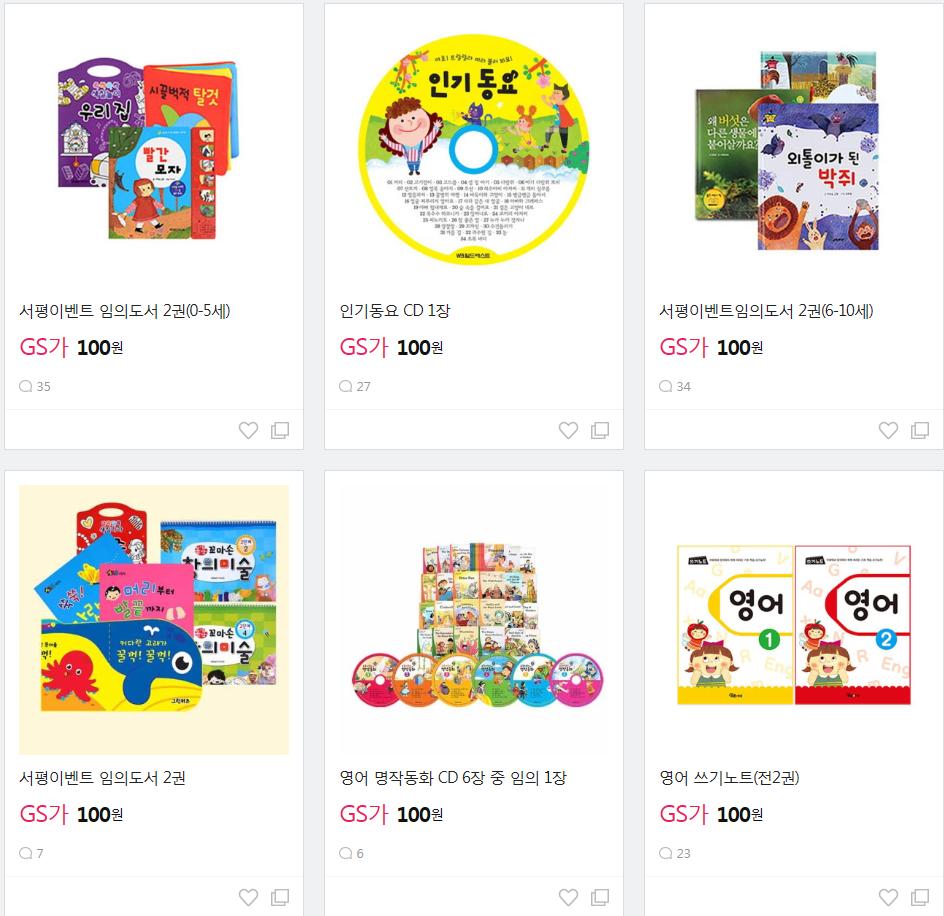View 35 reviews for 0-5세 books
Viewport: 944px width, 916px height.
(35, 387)
